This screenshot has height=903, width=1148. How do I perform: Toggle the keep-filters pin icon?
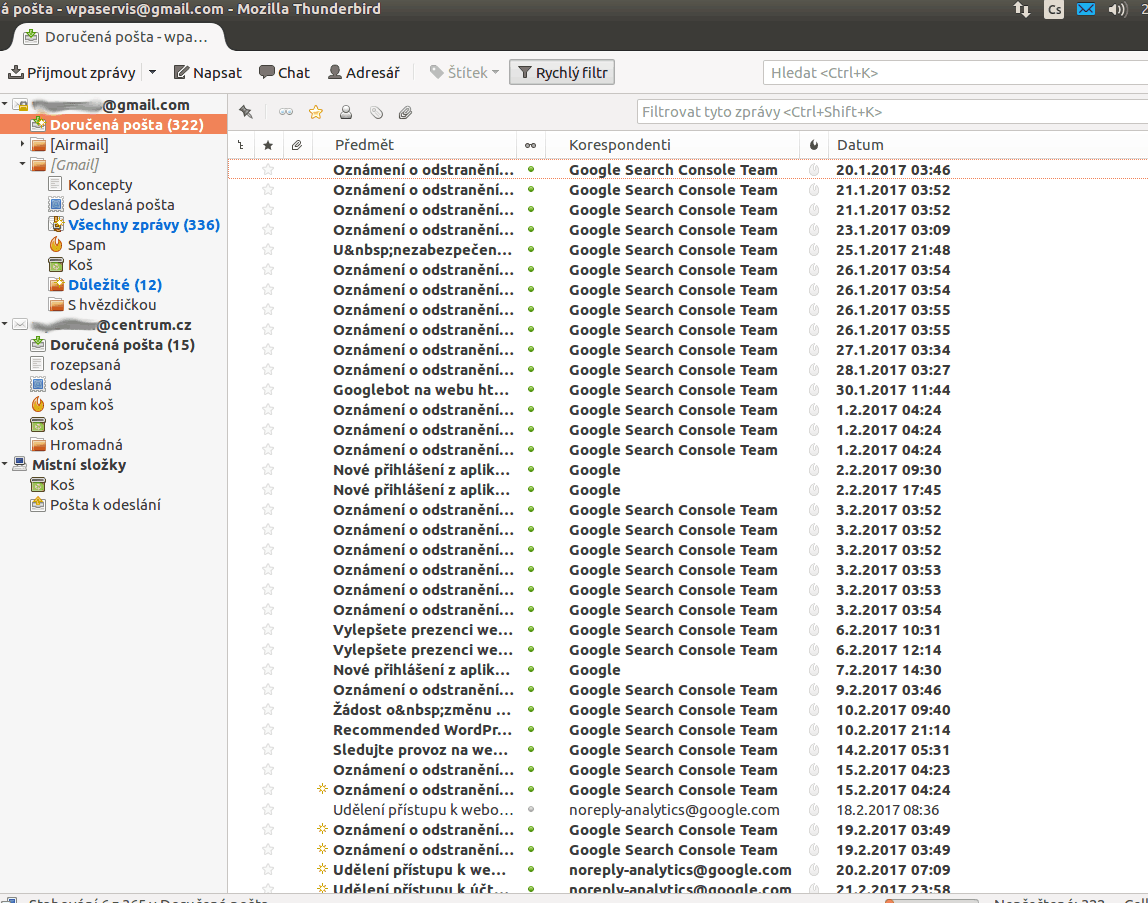coord(246,112)
